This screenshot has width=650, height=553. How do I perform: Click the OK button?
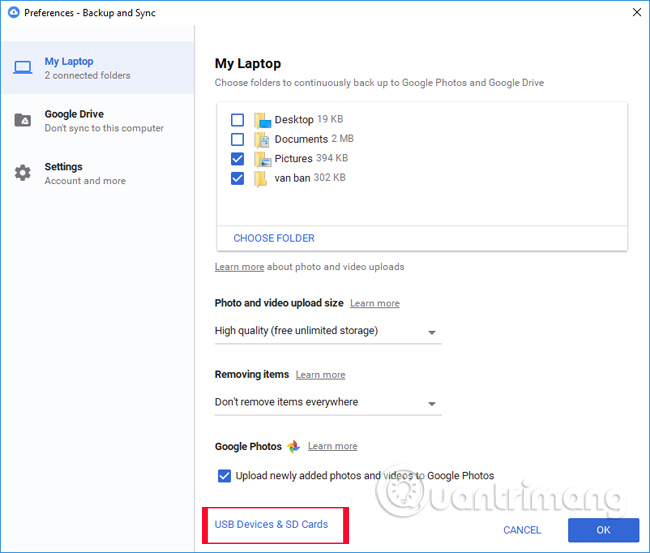[x=603, y=530]
